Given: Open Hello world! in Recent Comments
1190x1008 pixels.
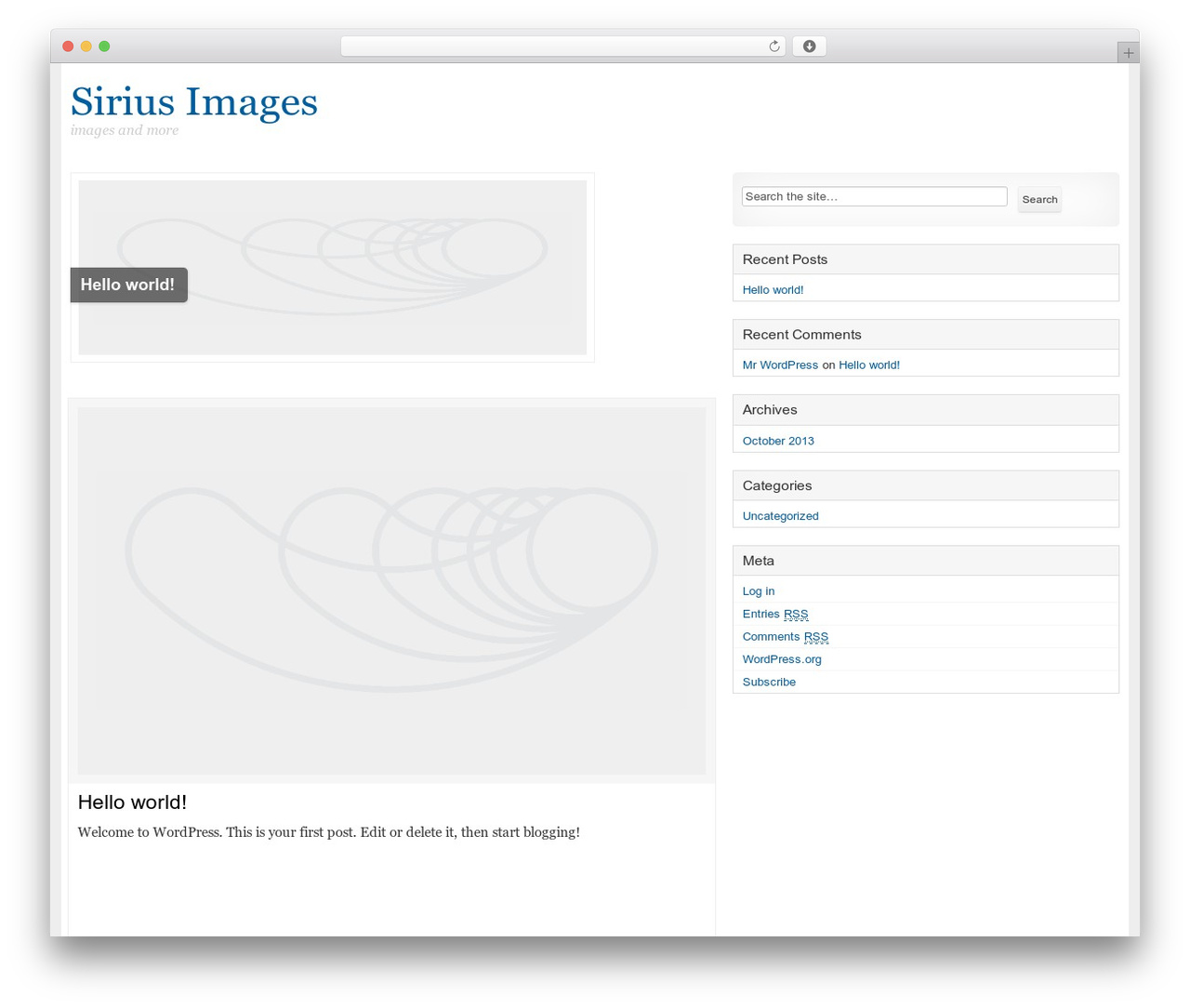Looking at the screenshot, I should click(x=869, y=365).
